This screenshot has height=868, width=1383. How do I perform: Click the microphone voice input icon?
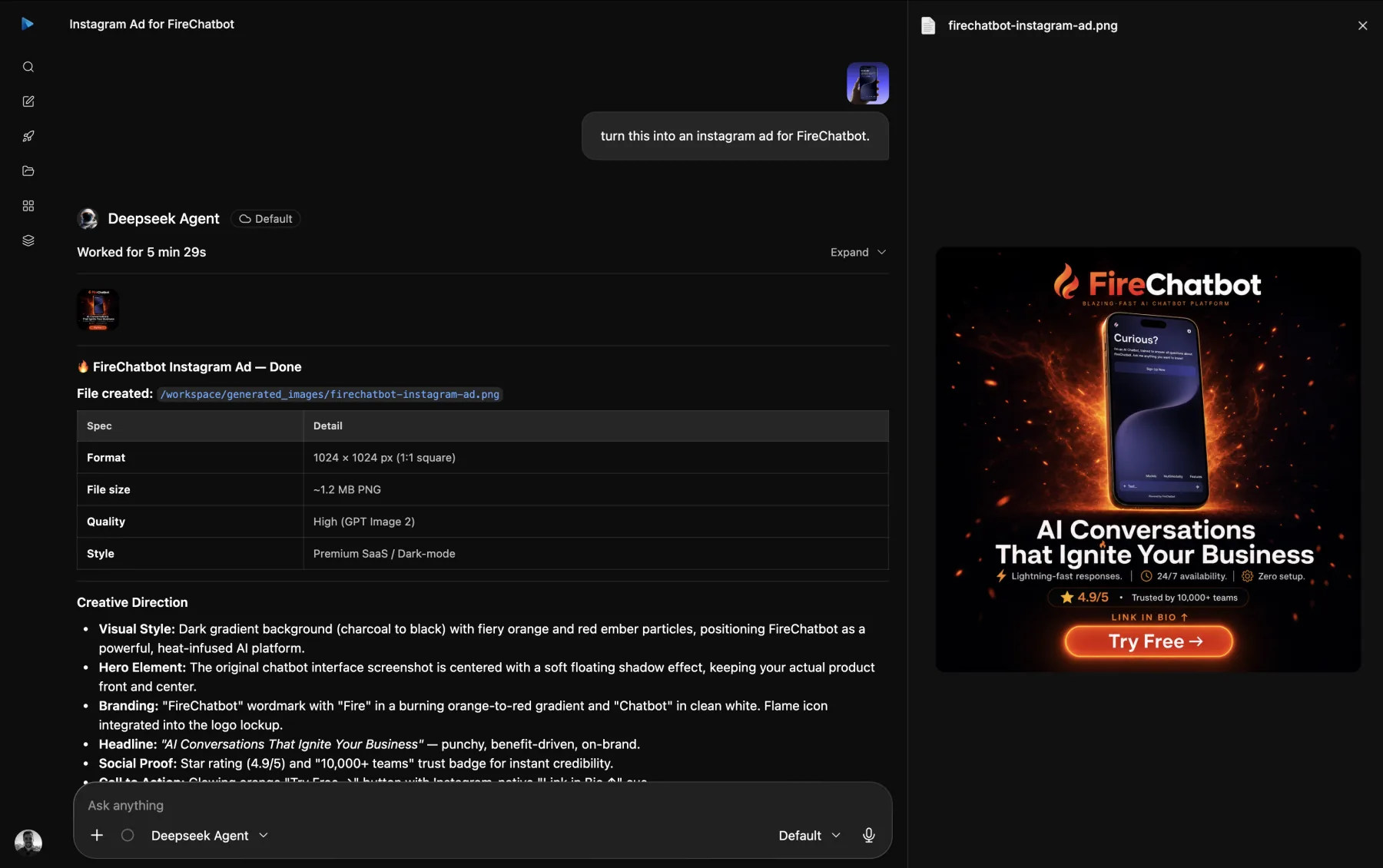coord(868,835)
